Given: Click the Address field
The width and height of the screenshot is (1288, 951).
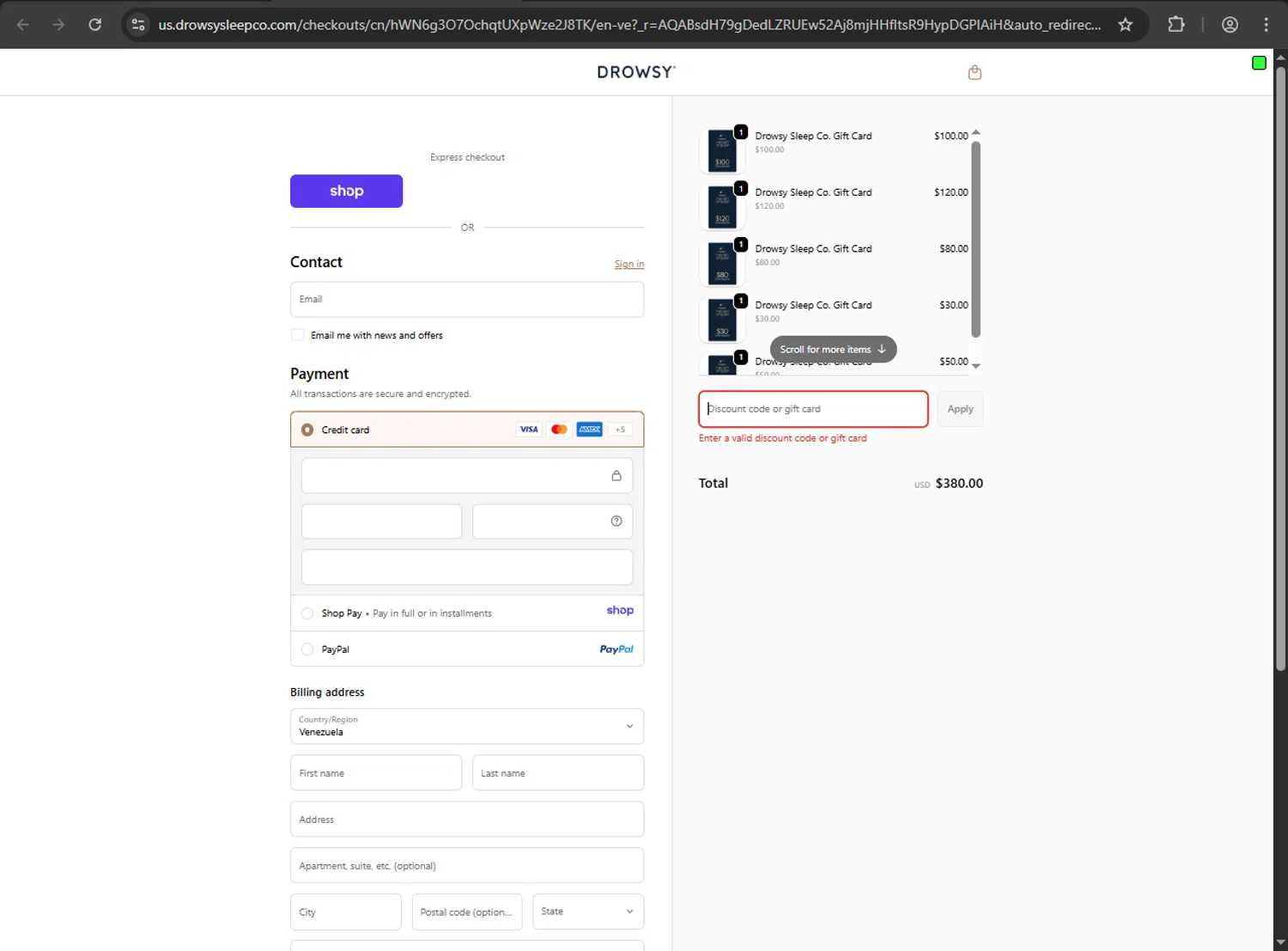Looking at the screenshot, I should point(467,819).
